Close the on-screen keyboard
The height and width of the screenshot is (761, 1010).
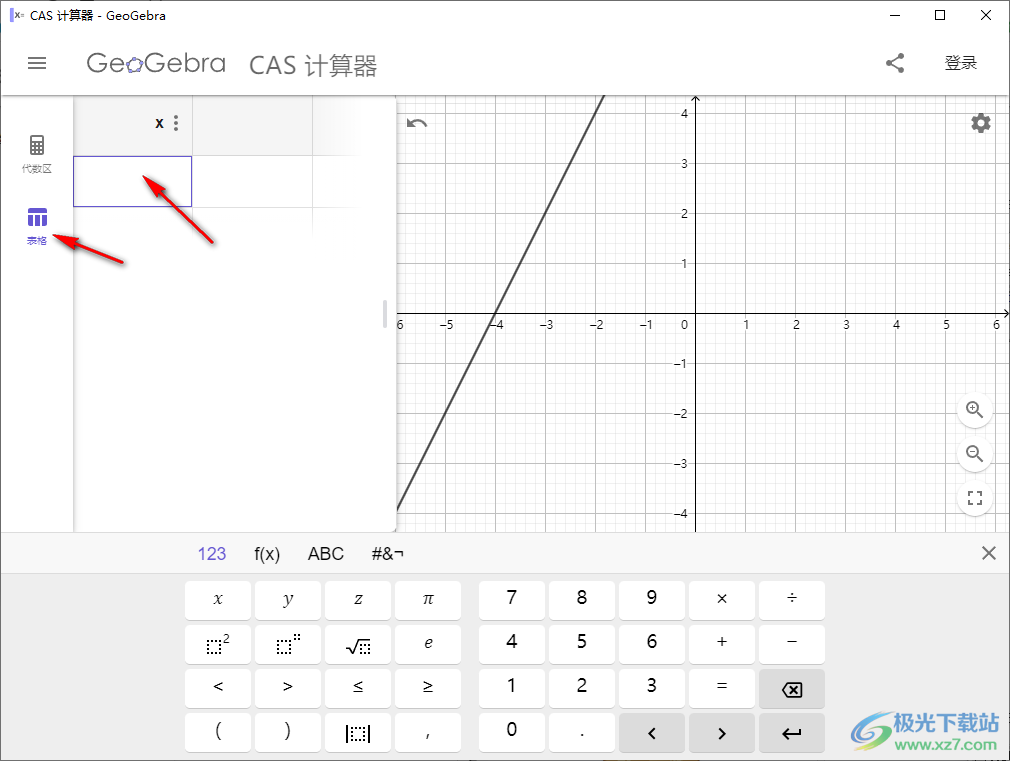[989, 553]
